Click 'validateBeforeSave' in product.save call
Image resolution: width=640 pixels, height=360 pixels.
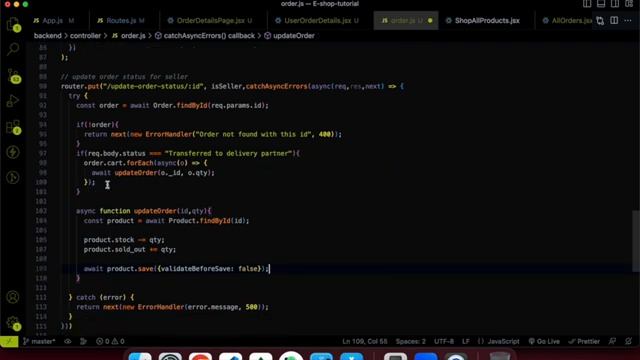pyautogui.click(x=196, y=269)
